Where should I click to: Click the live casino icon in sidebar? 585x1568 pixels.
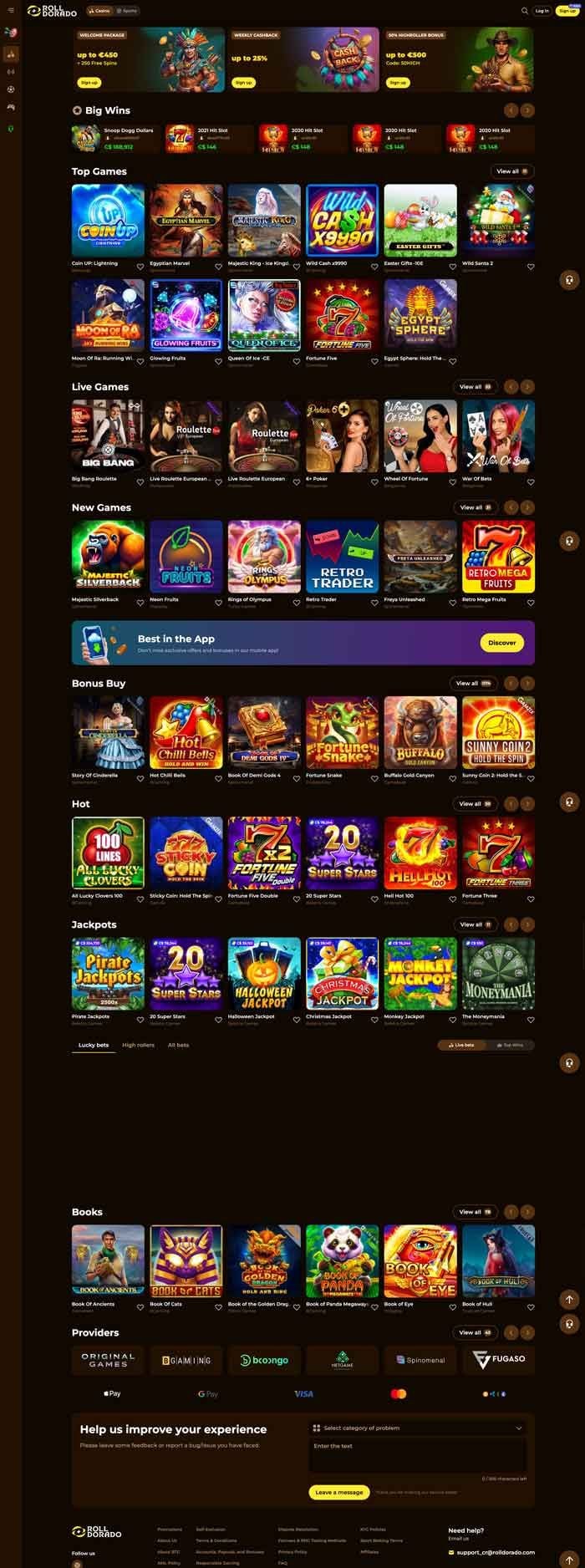tap(11, 72)
